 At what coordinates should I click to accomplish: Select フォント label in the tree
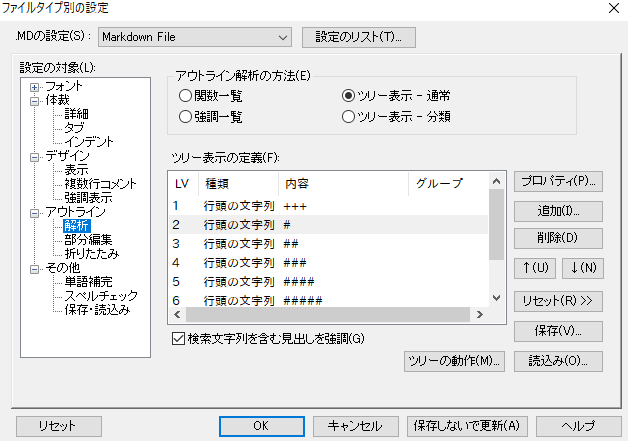pos(64,86)
